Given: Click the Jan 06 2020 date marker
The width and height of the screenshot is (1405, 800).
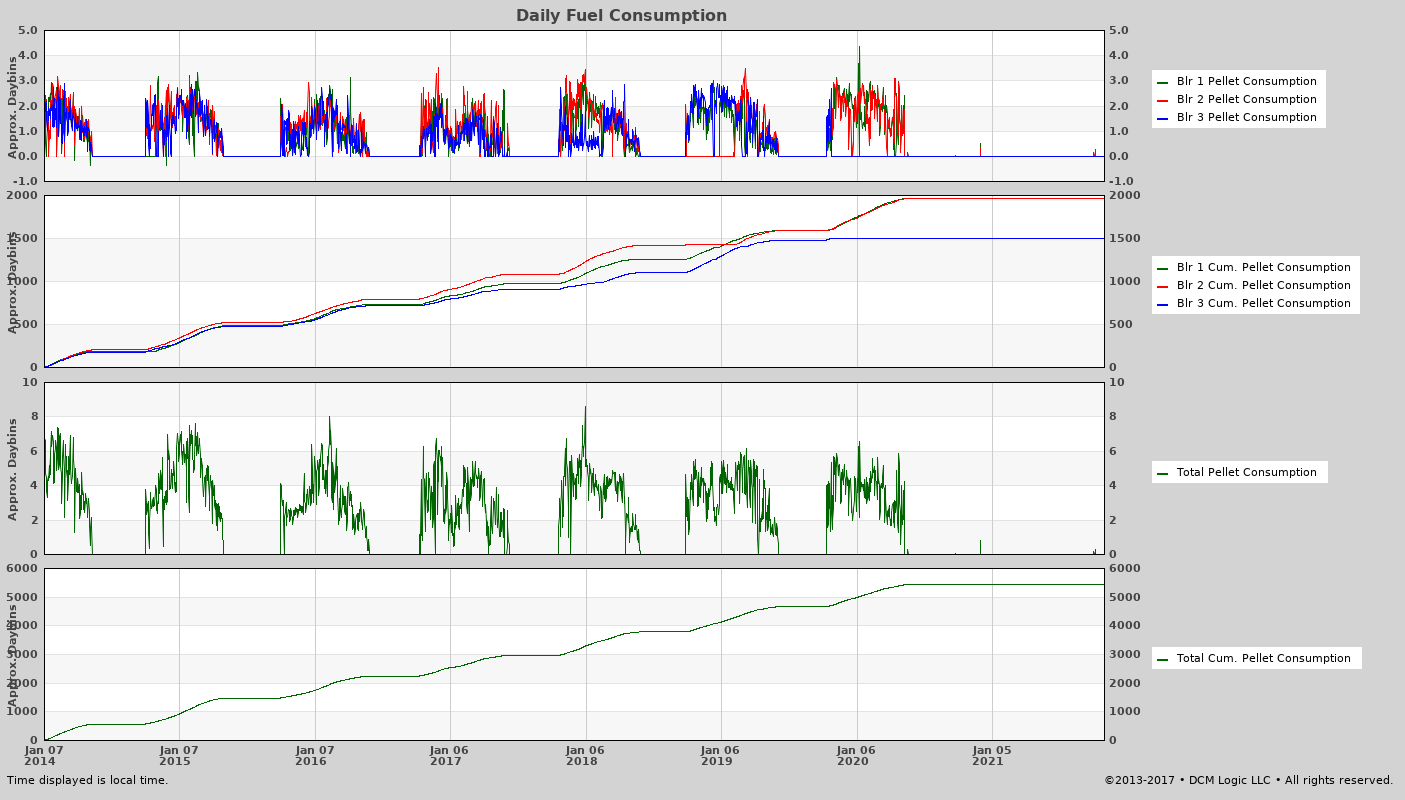Looking at the screenshot, I should [x=857, y=755].
